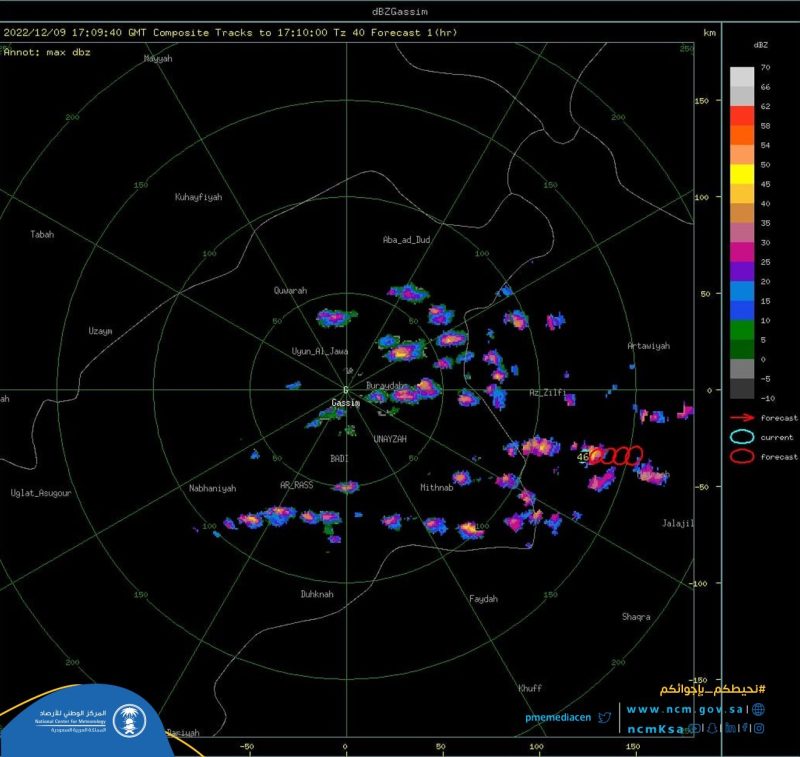Click the dBZ heading above the color scale
Viewport: 800px width, 757px height.
[760, 45]
